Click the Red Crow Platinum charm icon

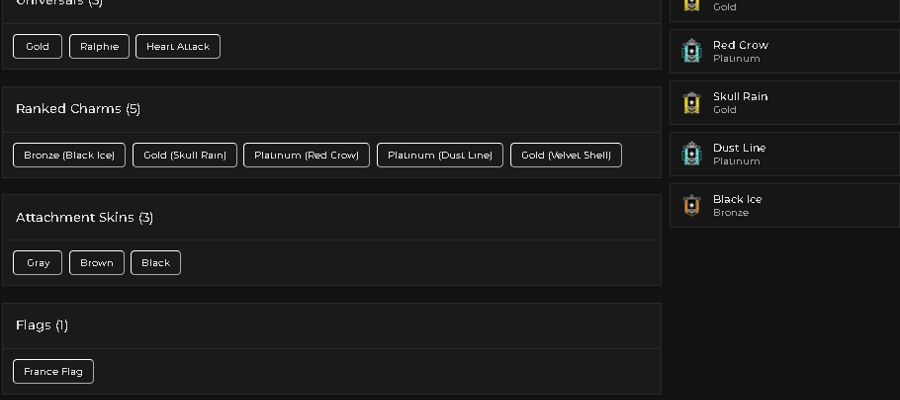tap(692, 51)
